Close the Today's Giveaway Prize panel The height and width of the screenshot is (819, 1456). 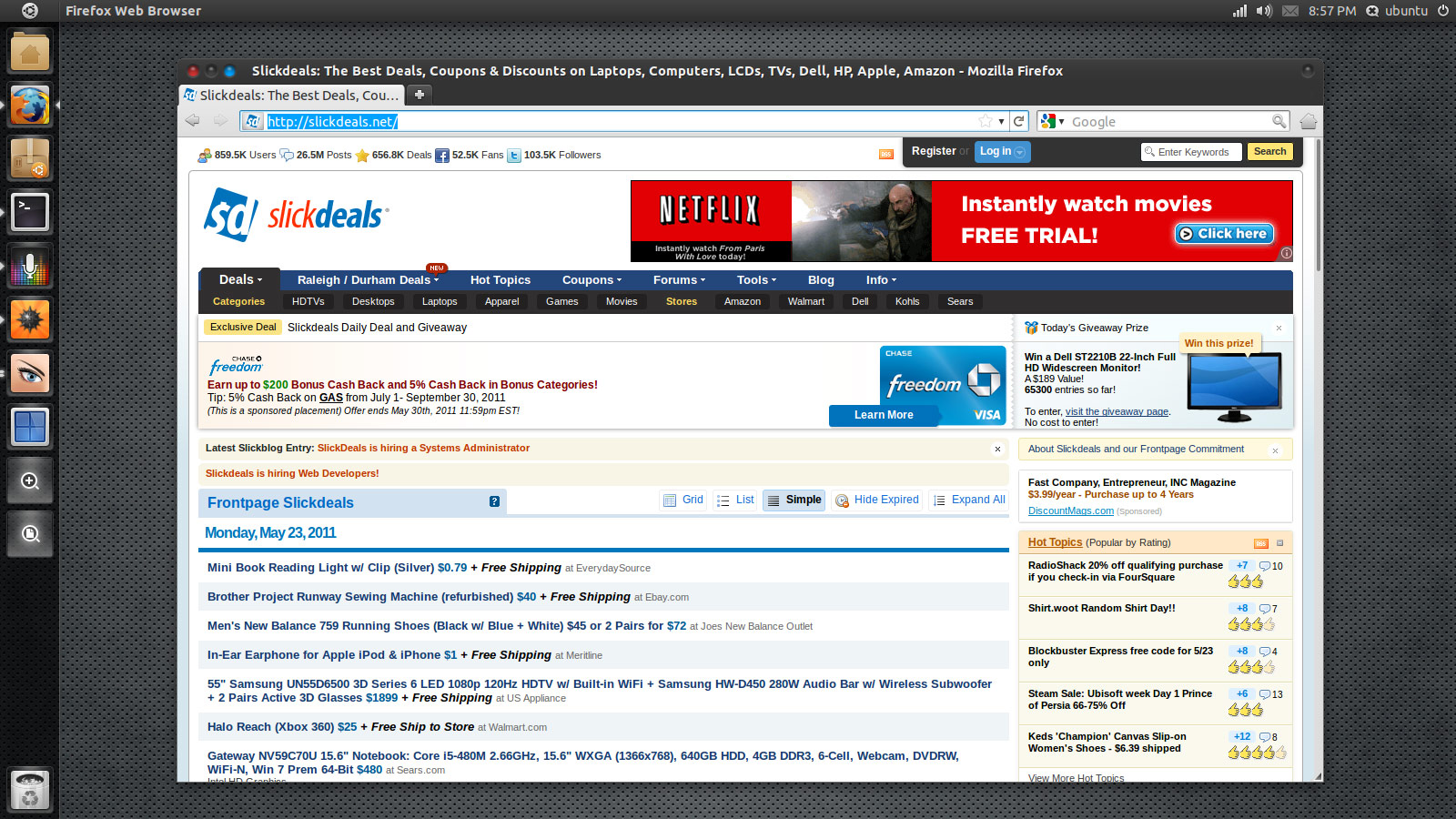click(1279, 329)
